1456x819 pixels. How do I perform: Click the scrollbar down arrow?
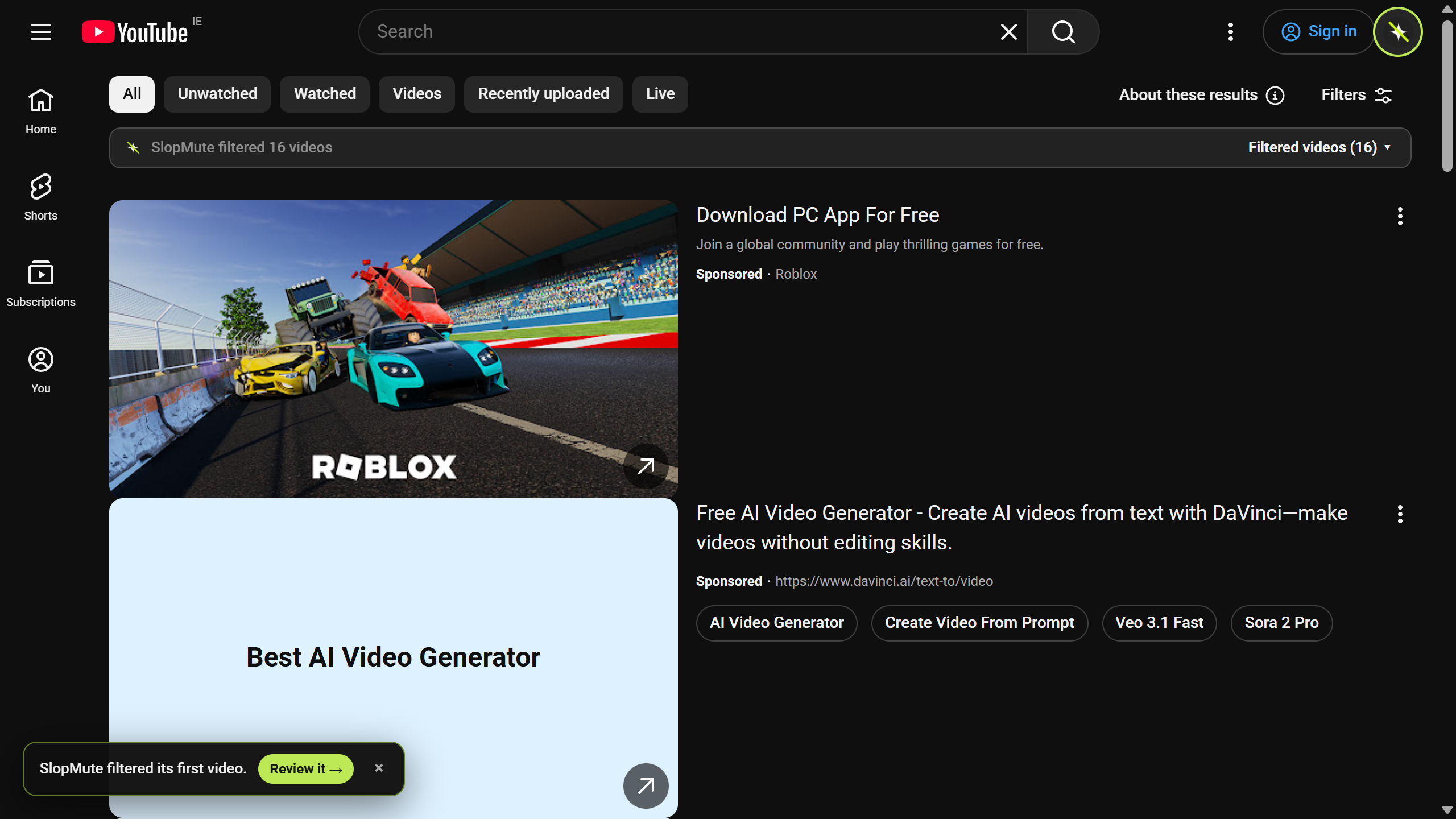[1447, 810]
